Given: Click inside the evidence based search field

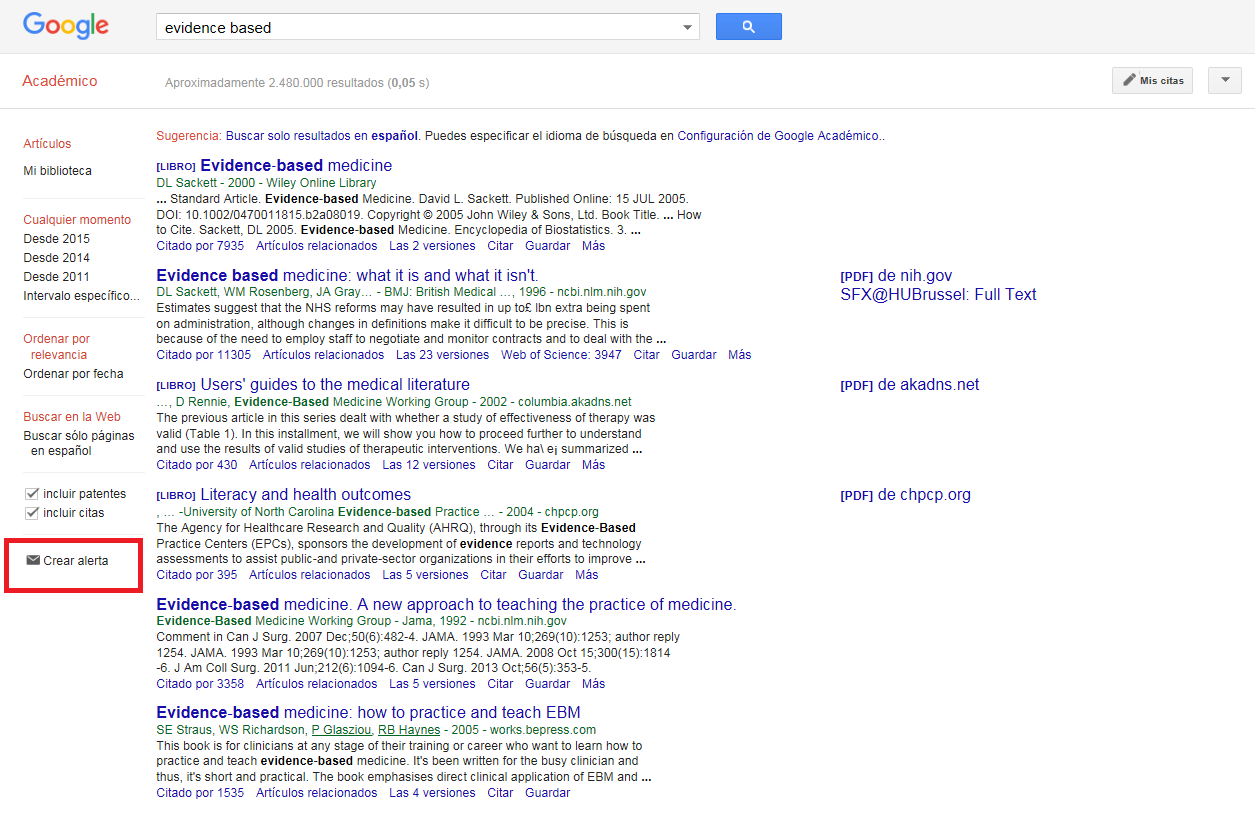Looking at the screenshot, I should point(415,28).
